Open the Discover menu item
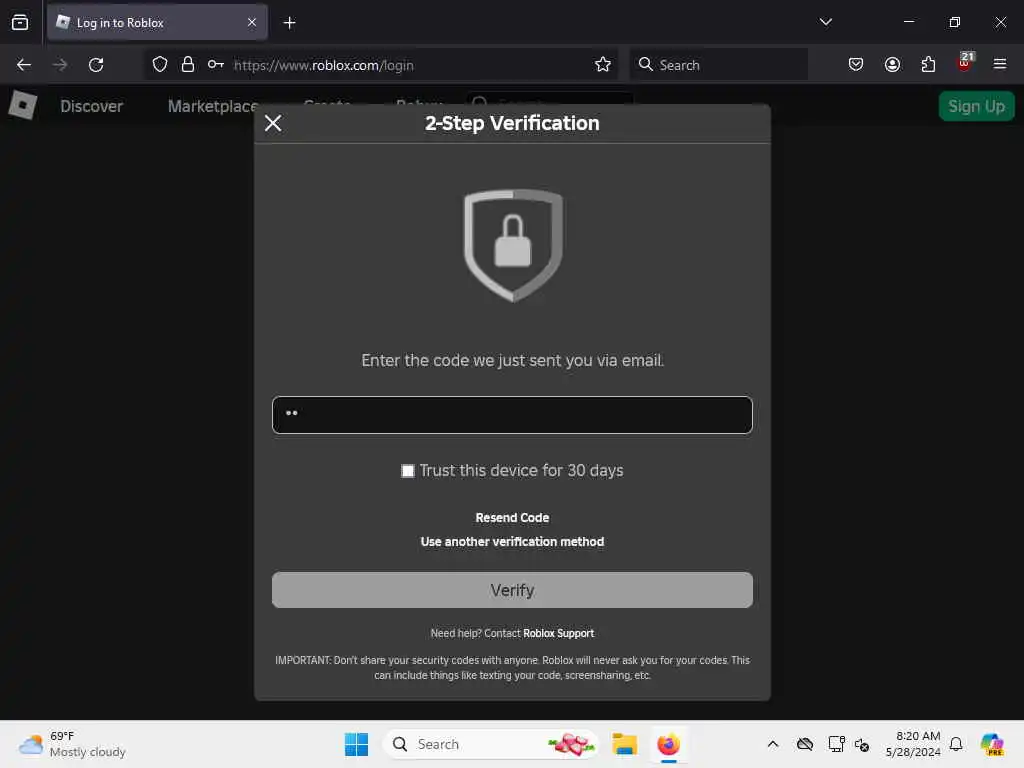Viewport: 1024px width, 768px height. point(91,106)
